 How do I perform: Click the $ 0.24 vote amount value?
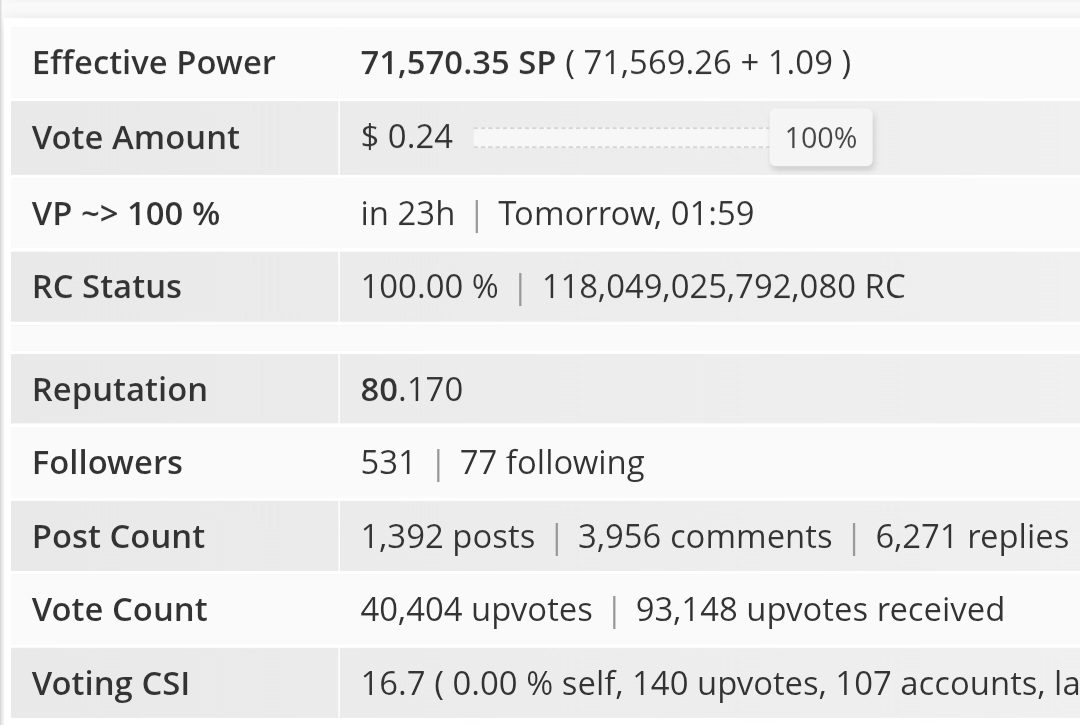pos(407,137)
